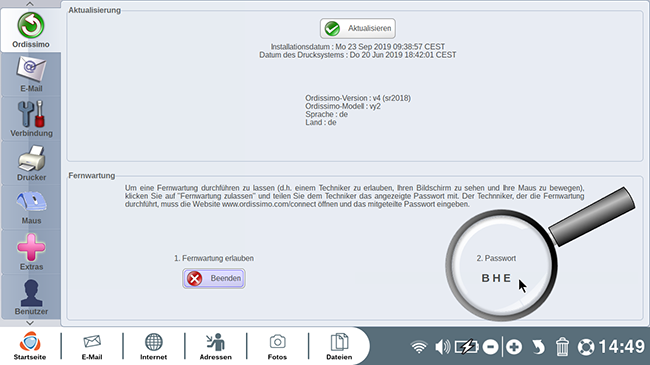Viewport: 650px width, 365px height.
Task: Open Dateien from the bottom bar
Action: 339,346
